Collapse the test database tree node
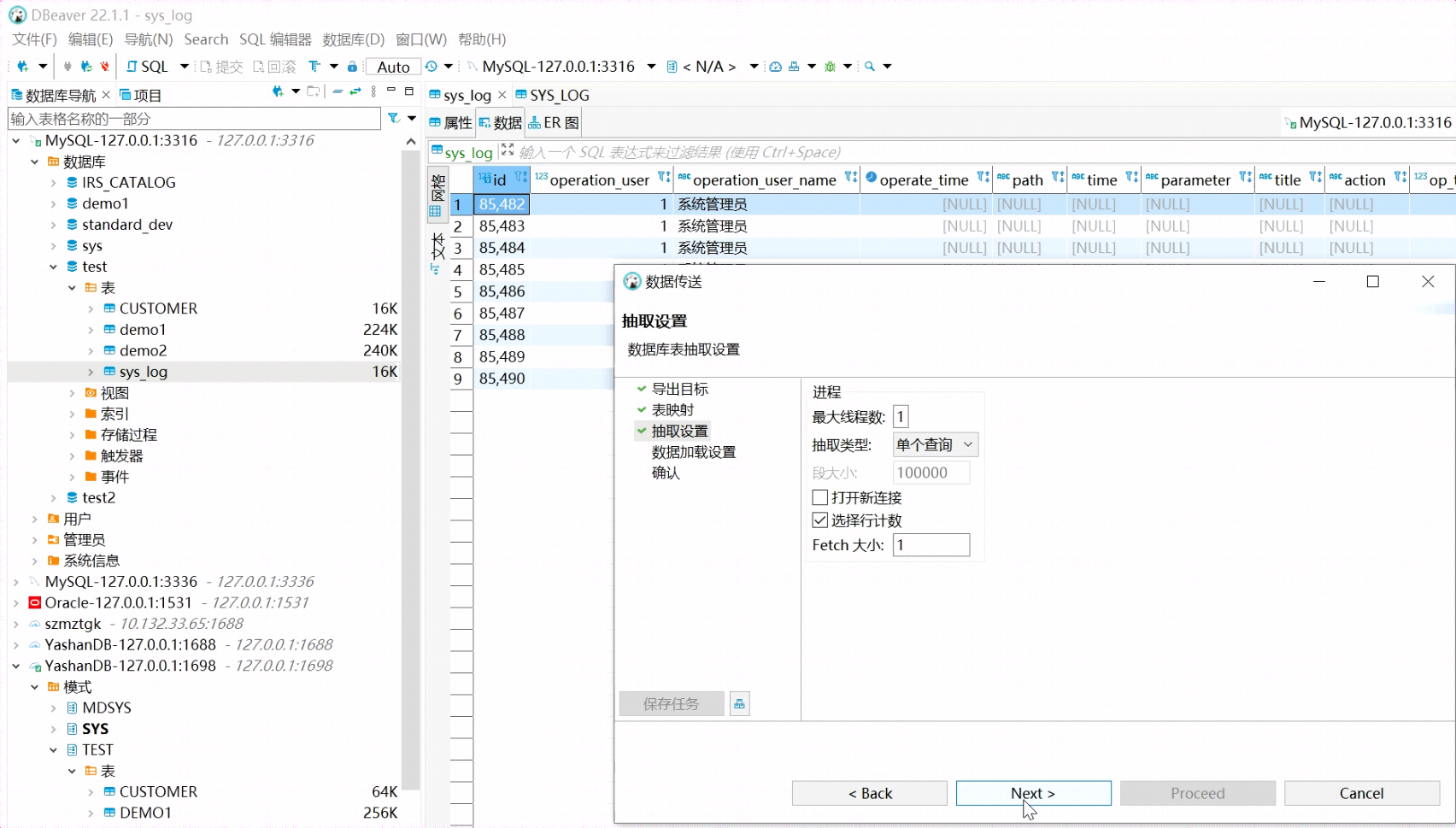 [x=53, y=266]
